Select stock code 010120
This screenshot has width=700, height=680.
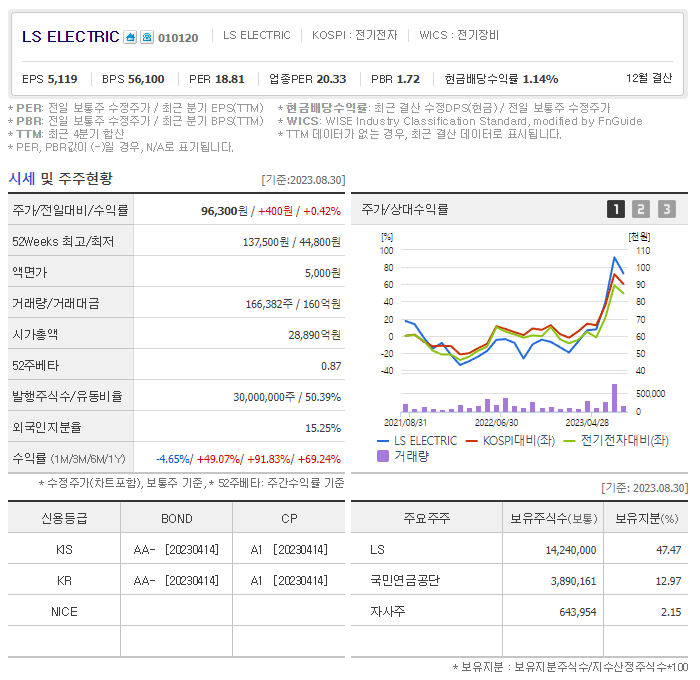click(178, 38)
